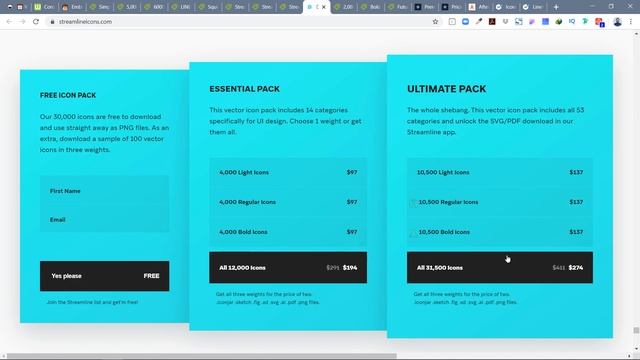Click the grey shield extension icon

505,22
